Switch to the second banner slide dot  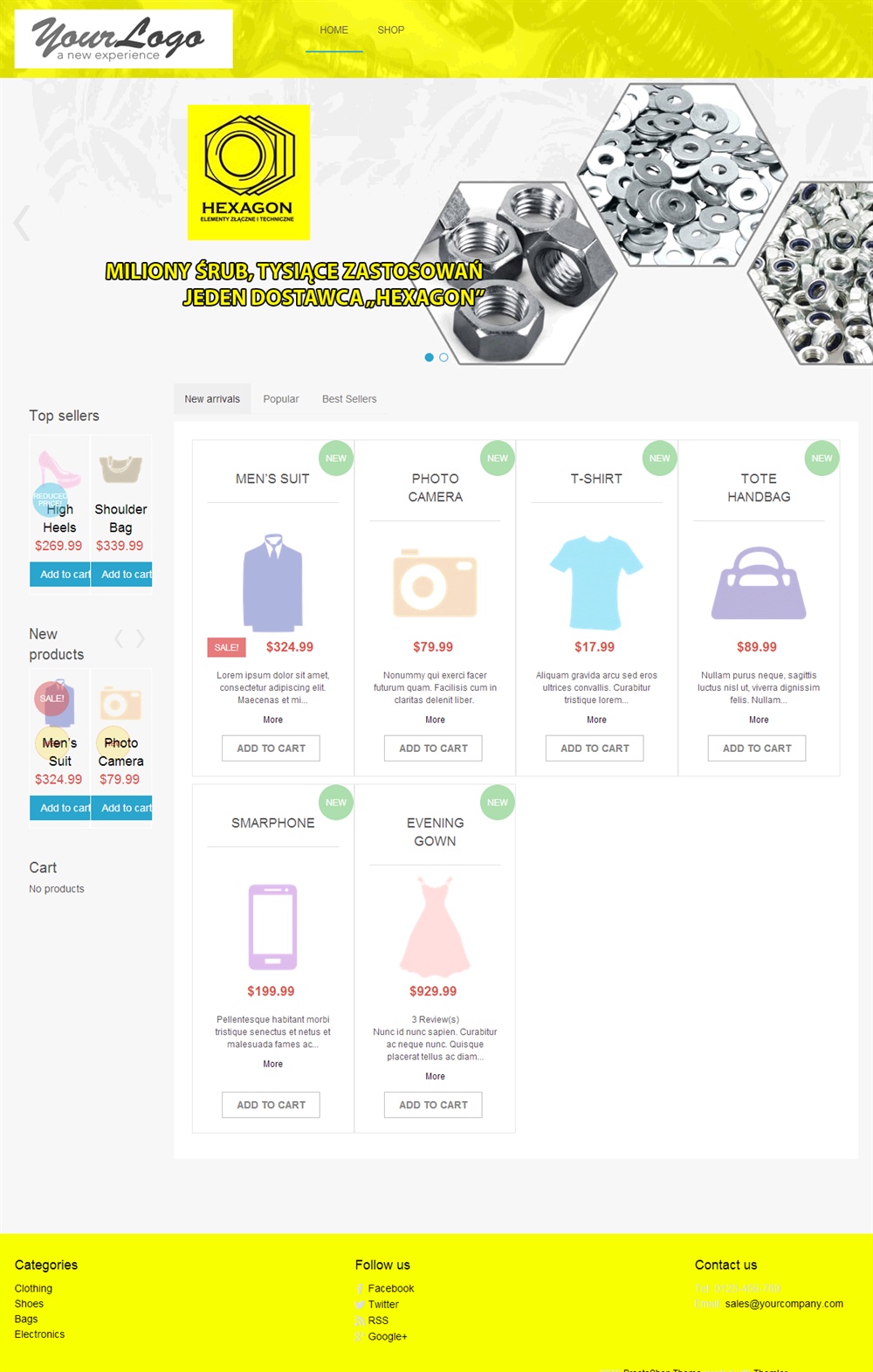click(x=443, y=357)
